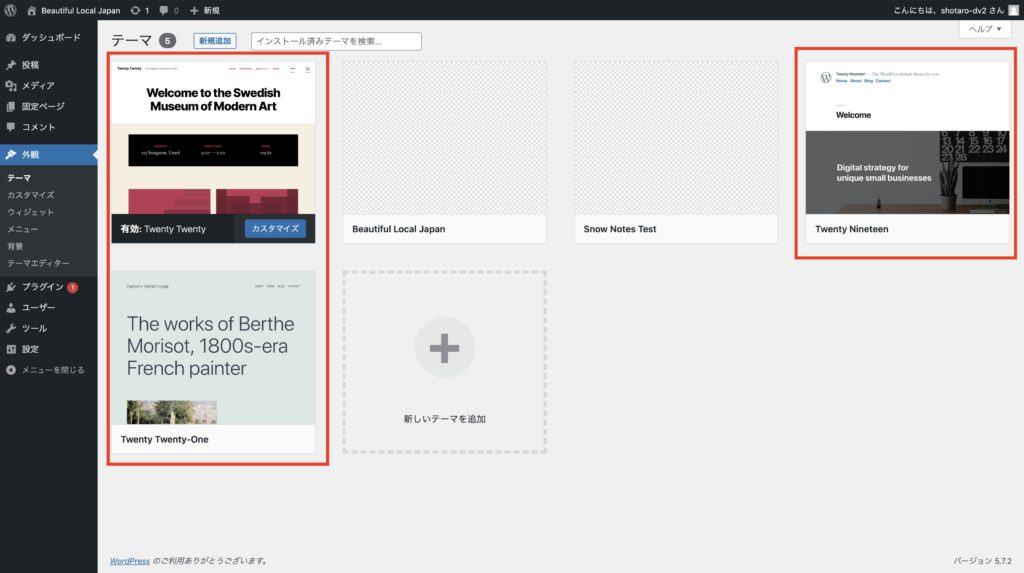
Task: Click the 新しいテーマを追加 label
Action: click(444, 419)
